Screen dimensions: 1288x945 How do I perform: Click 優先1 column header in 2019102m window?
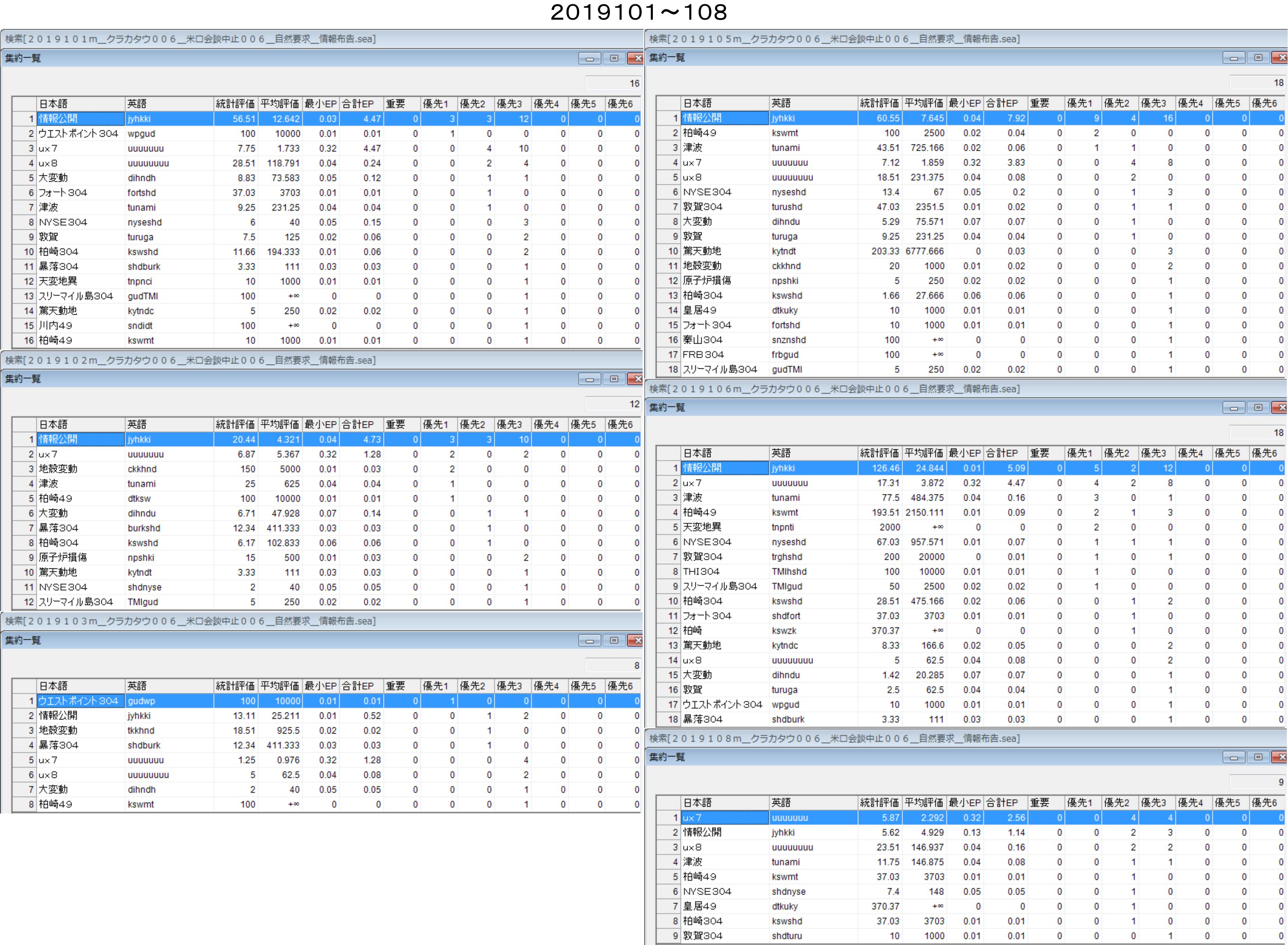click(x=439, y=424)
